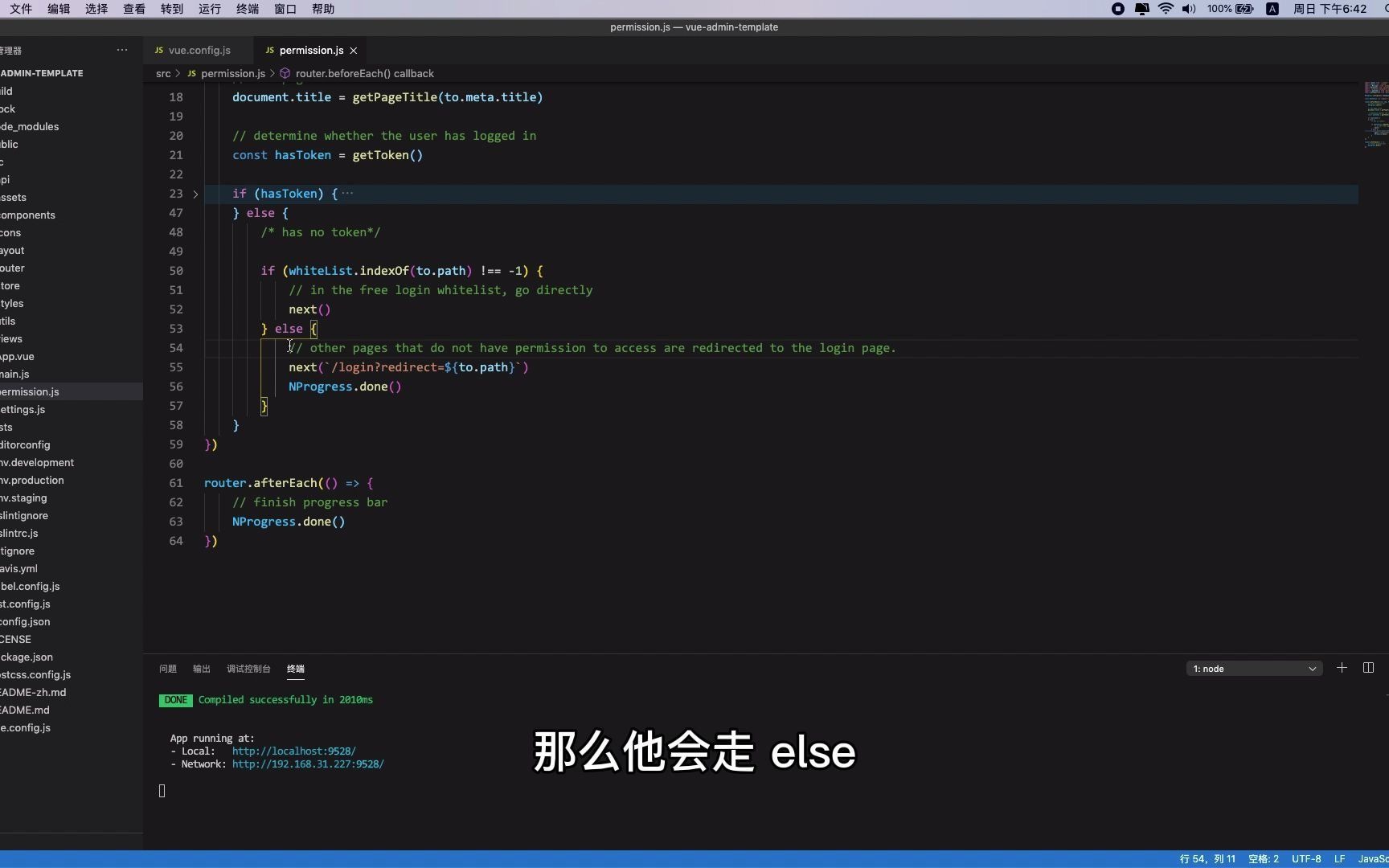The height and width of the screenshot is (868, 1389).
Task: Open App.vue in the explorer
Action: (x=72, y=357)
